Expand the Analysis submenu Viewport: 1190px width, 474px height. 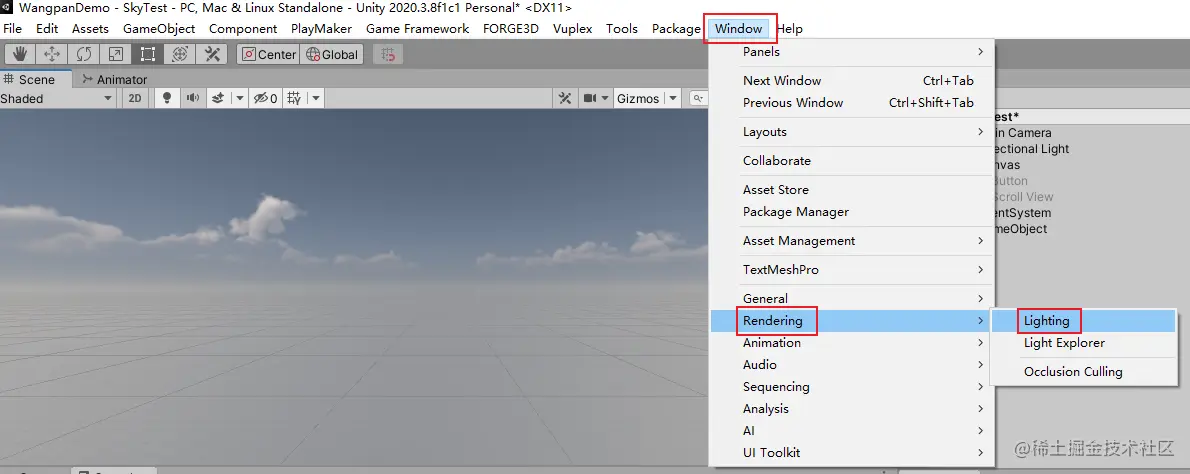852,409
